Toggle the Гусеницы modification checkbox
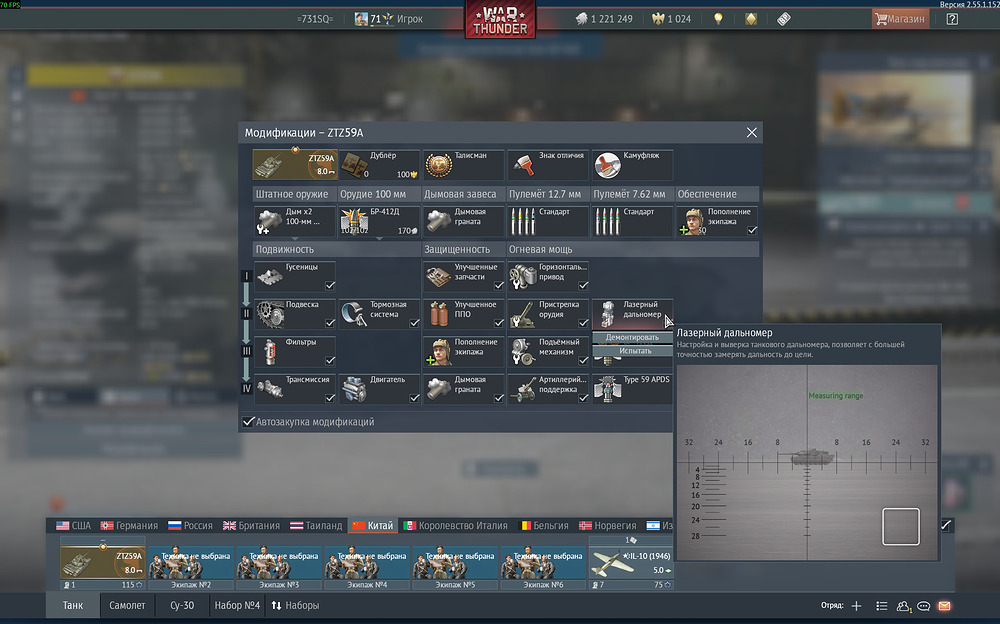 click(x=330, y=285)
